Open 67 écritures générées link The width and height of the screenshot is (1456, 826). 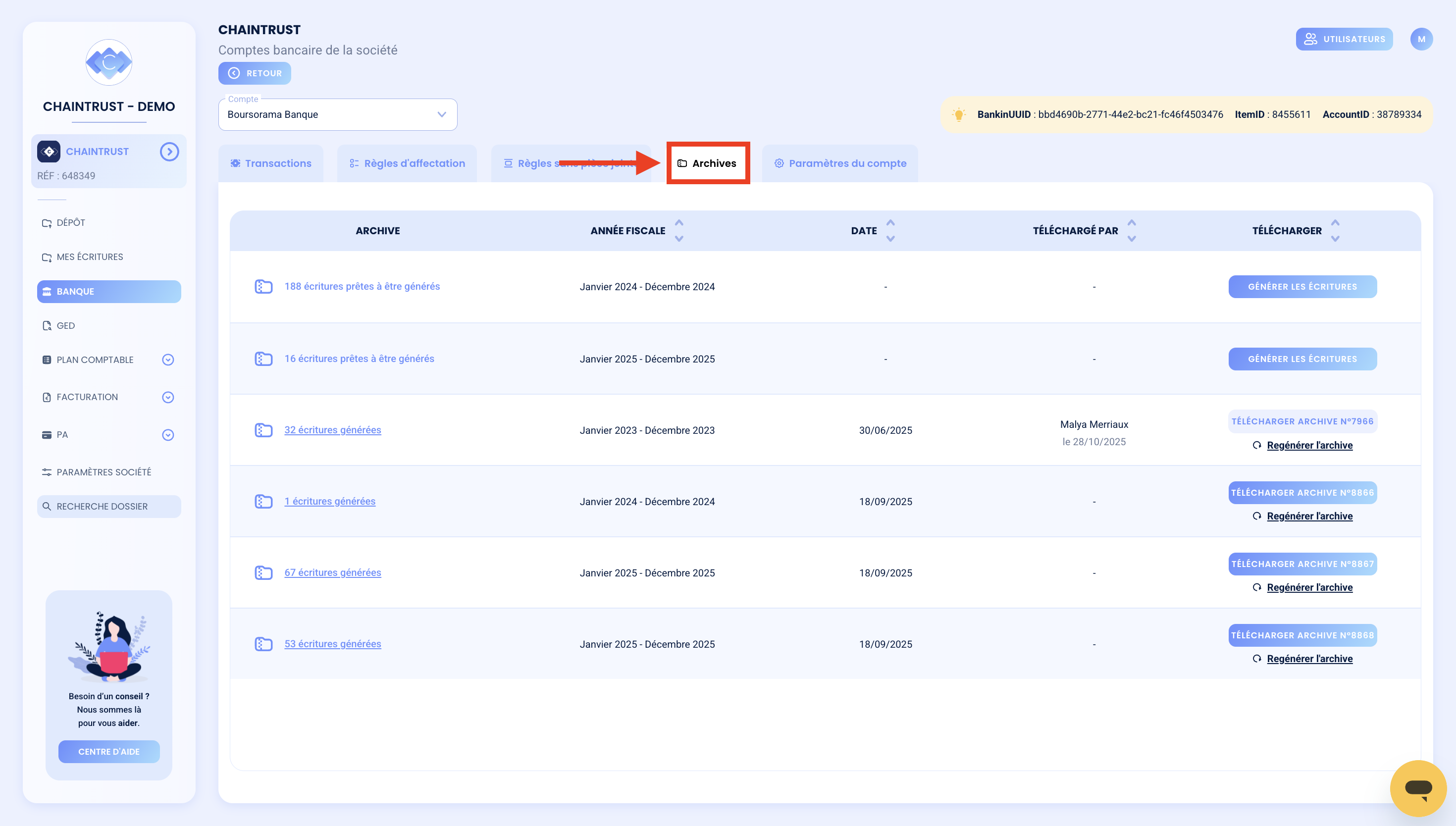coord(332,573)
